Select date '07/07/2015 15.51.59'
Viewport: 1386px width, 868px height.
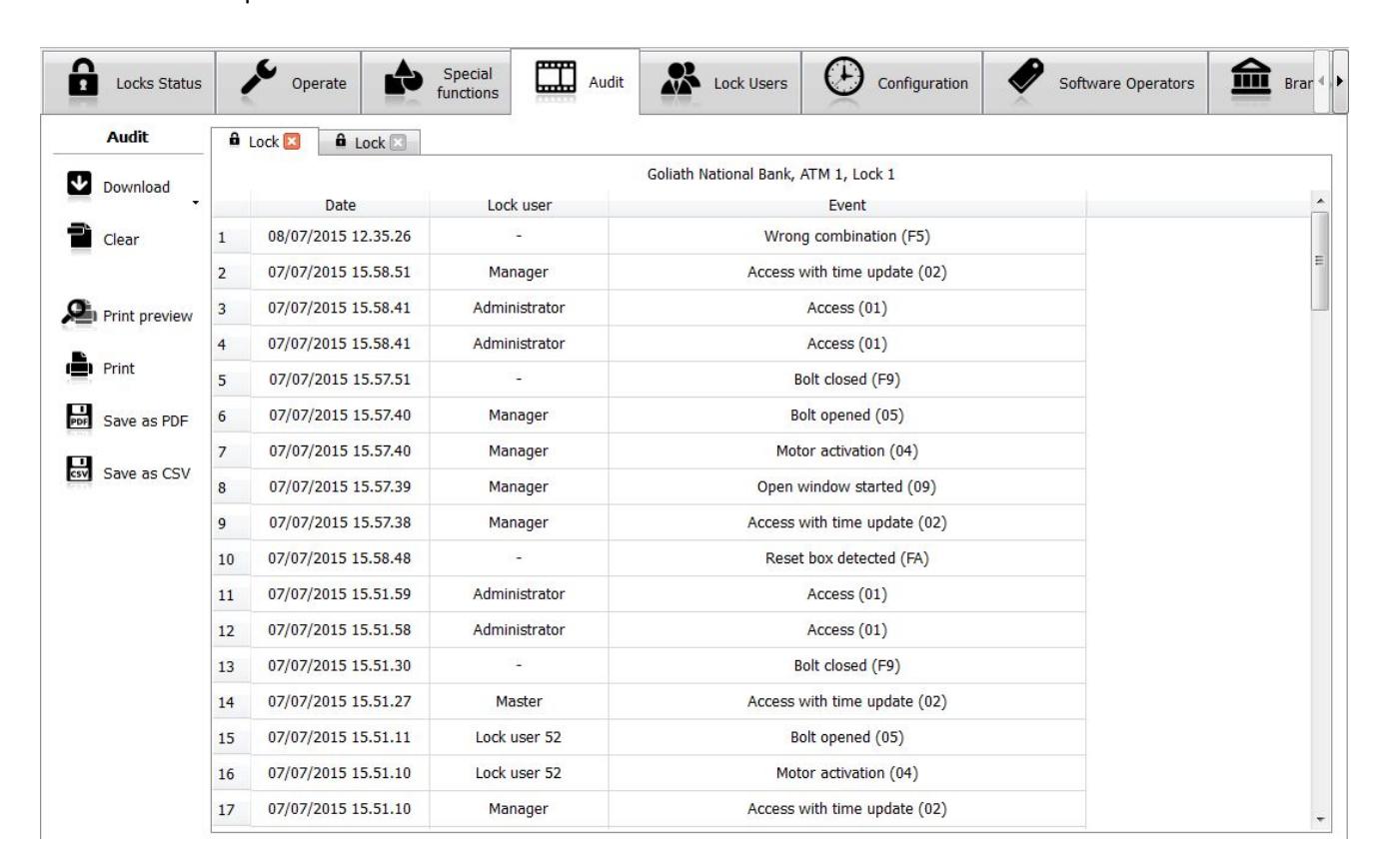pyautogui.click(x=340, y=594)
